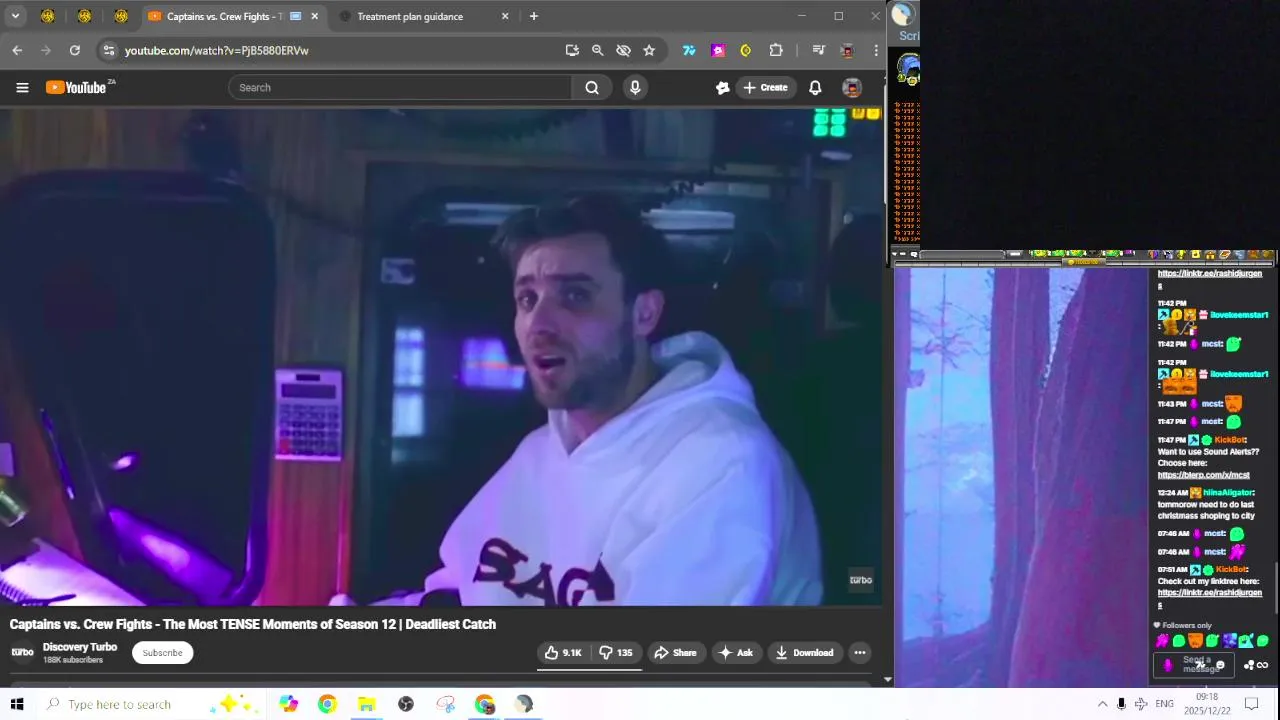Open the Extensions puzzle piece menu
Image resolution: width=1280 pixels, height=720 pixels.
pos(776,50)
